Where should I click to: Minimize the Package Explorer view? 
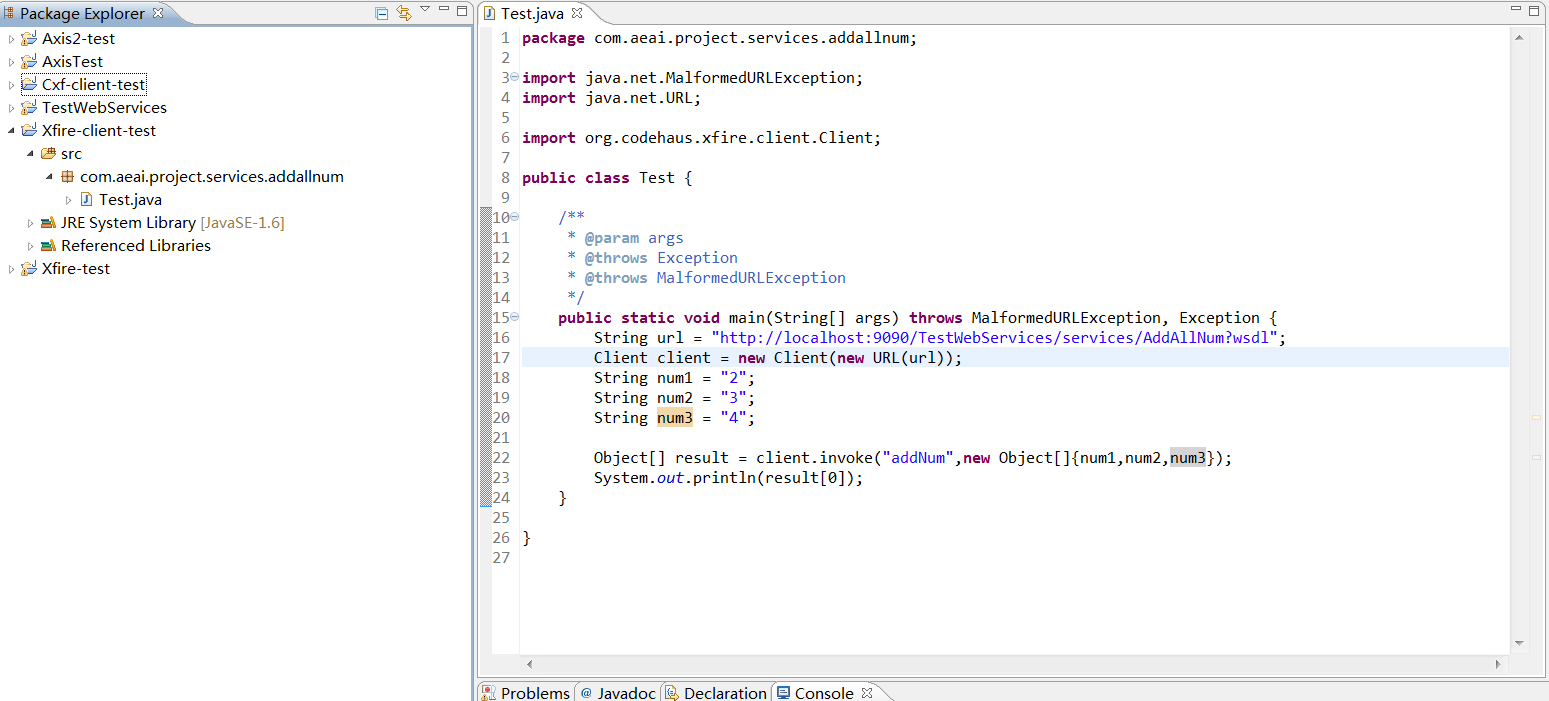click(x=444, y=9)
